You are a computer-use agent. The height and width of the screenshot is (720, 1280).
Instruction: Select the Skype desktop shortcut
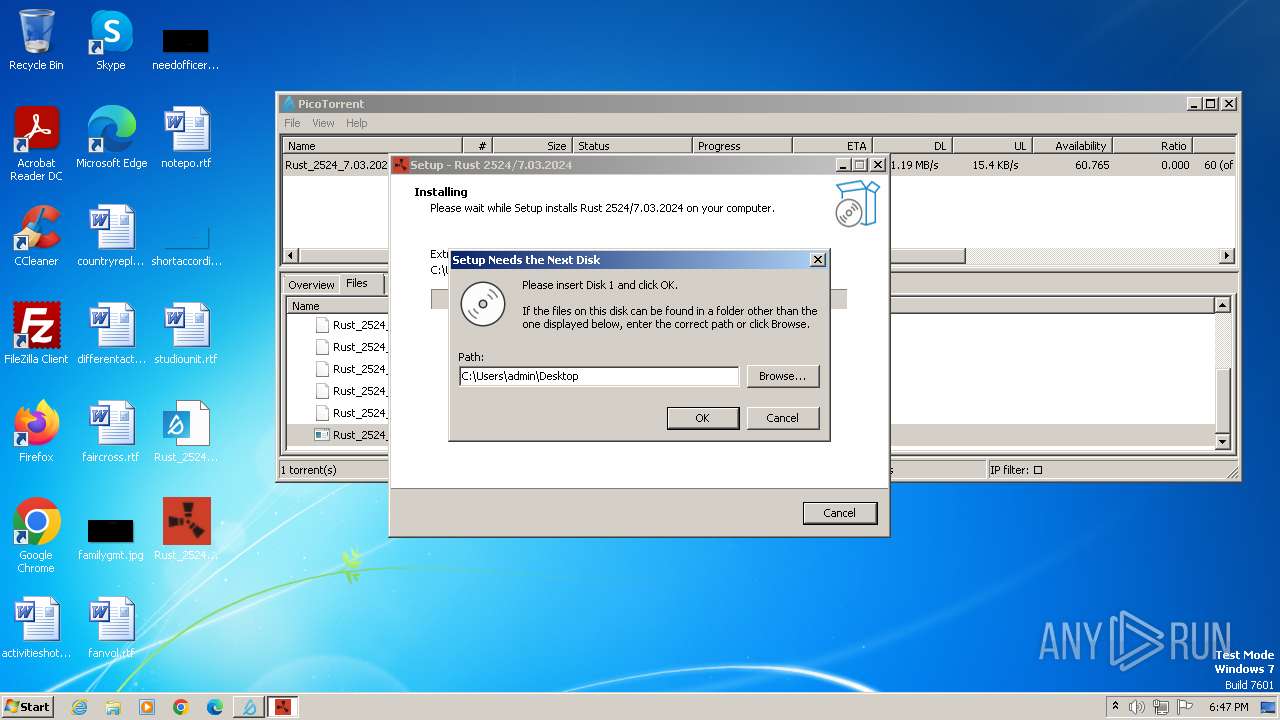coord(111,40)
